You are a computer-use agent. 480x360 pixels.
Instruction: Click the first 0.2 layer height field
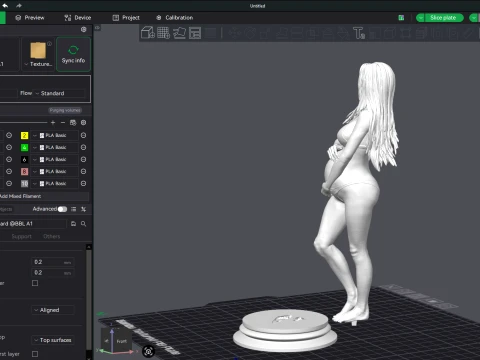coord(53,262)
